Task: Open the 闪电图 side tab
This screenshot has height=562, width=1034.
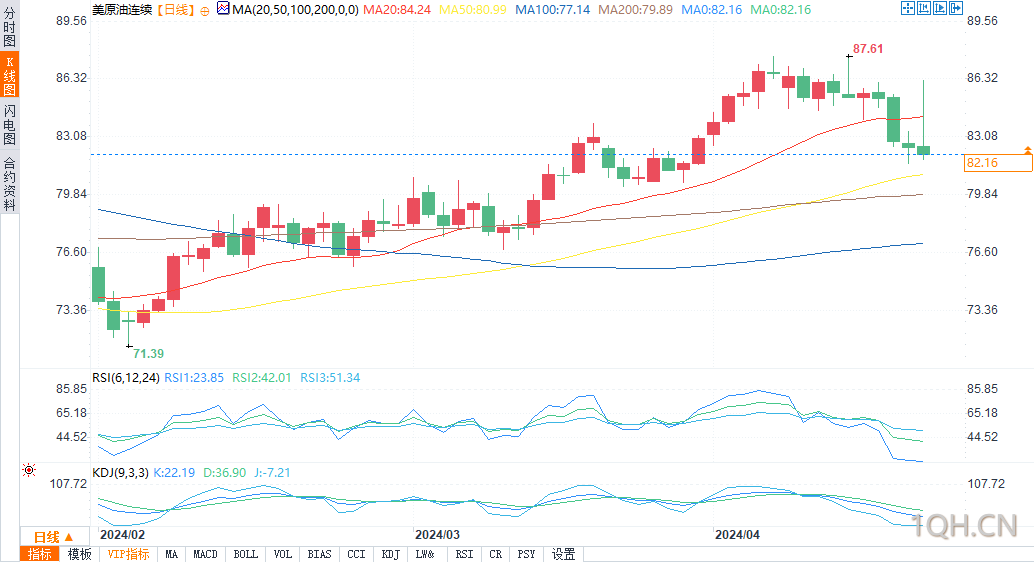Action: 9,125
